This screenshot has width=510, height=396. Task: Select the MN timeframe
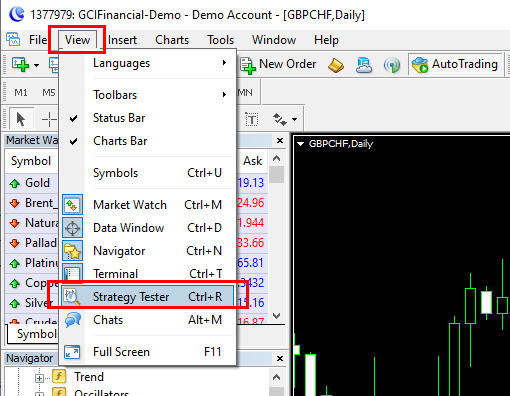[245, 92]
